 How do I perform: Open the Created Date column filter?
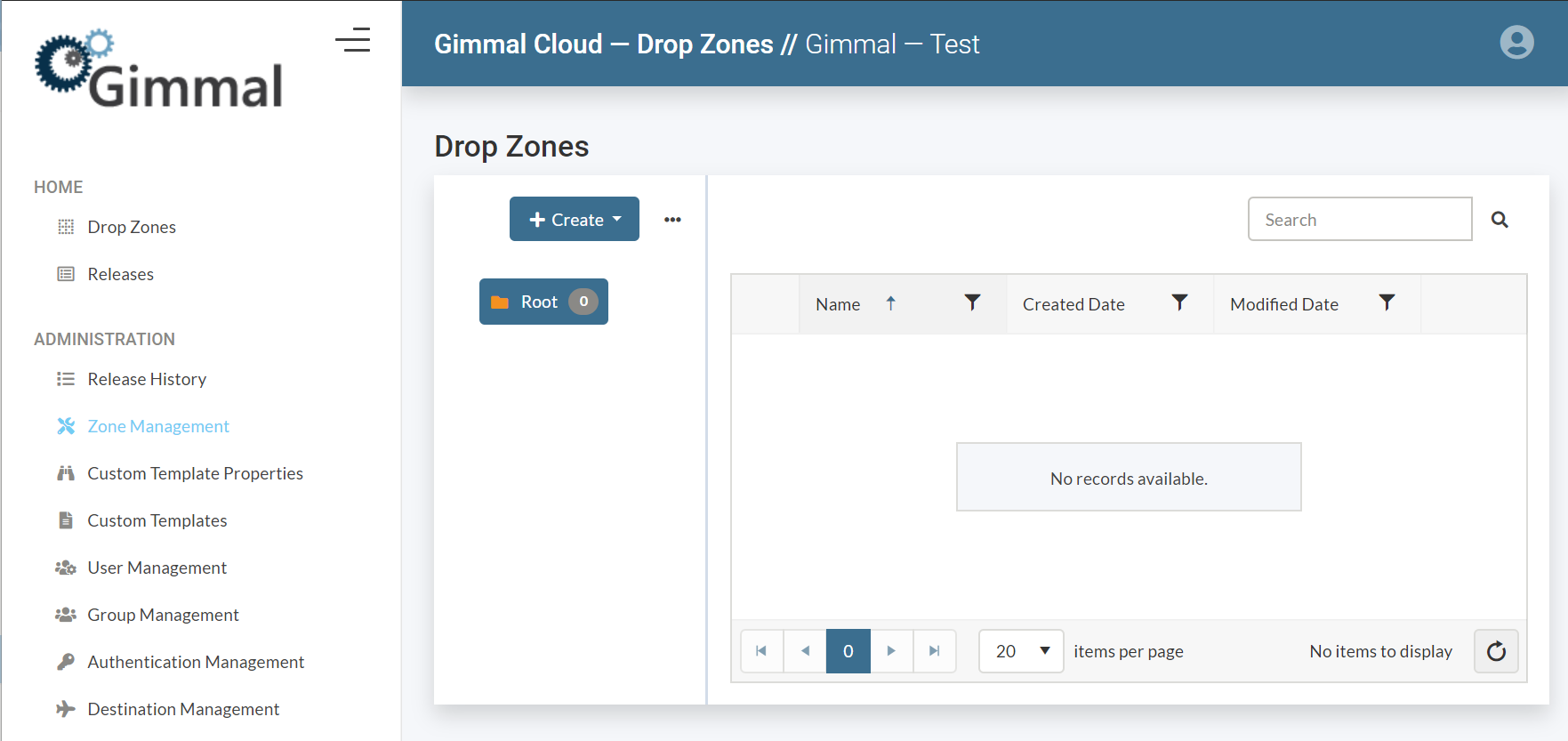[1179, 303]
